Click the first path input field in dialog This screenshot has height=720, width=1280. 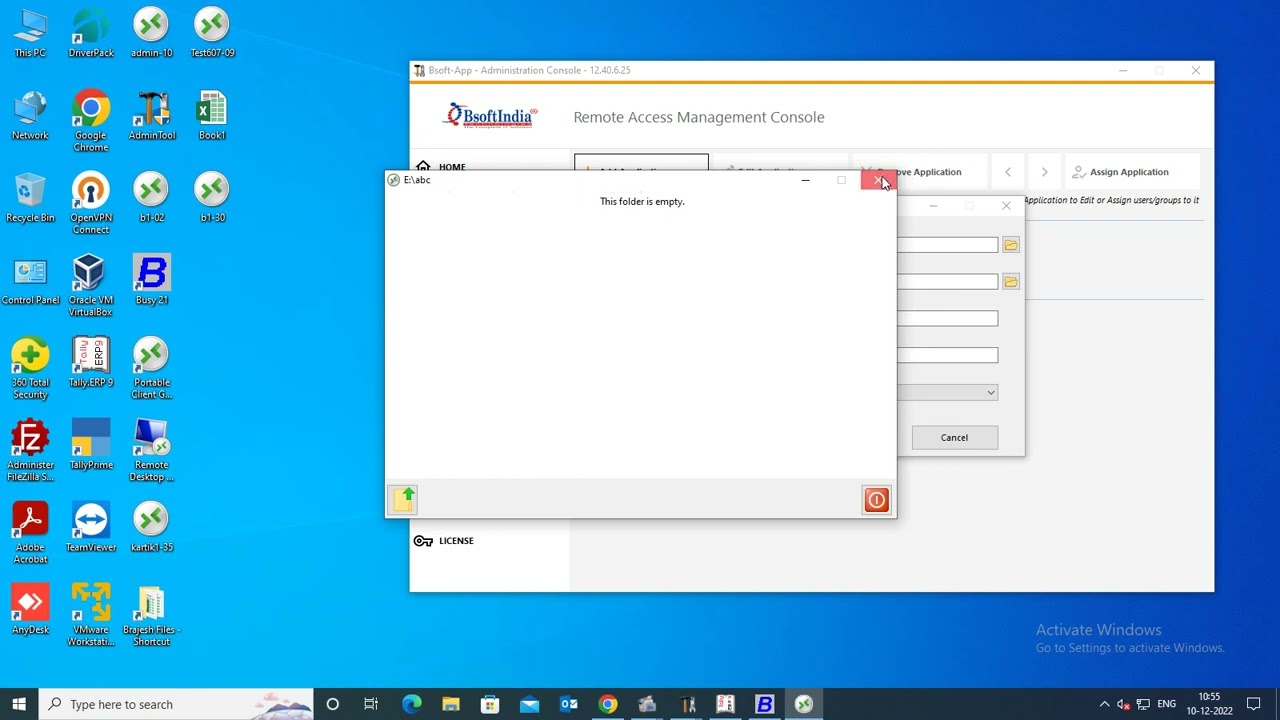tap(948, 245)
